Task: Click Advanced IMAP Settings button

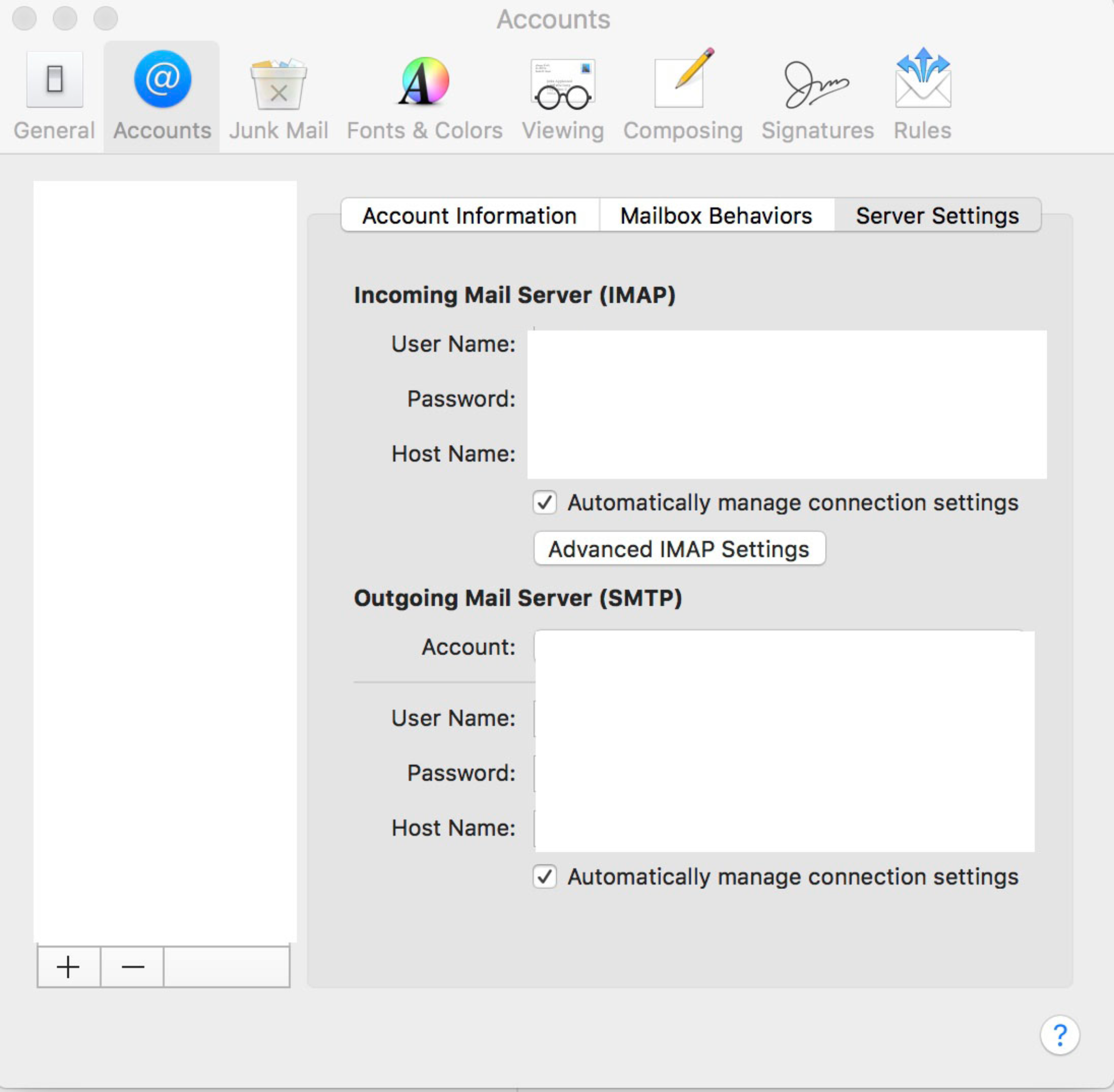Action: click(679, 549)
